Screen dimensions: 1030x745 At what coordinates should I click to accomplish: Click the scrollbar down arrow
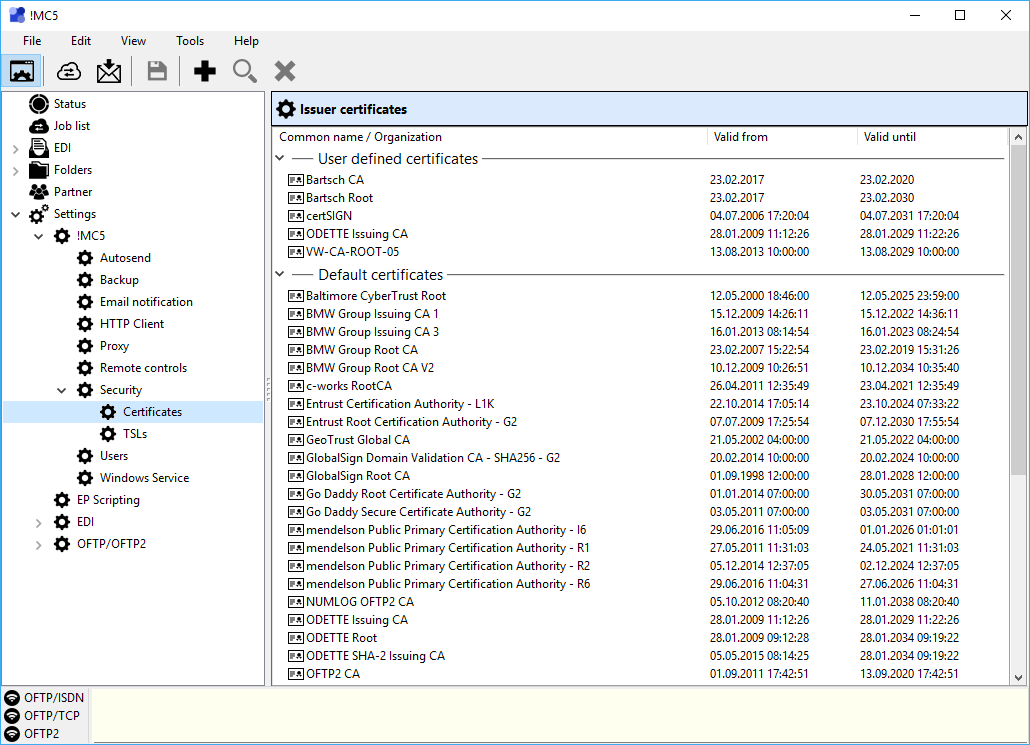point(1018,677)
